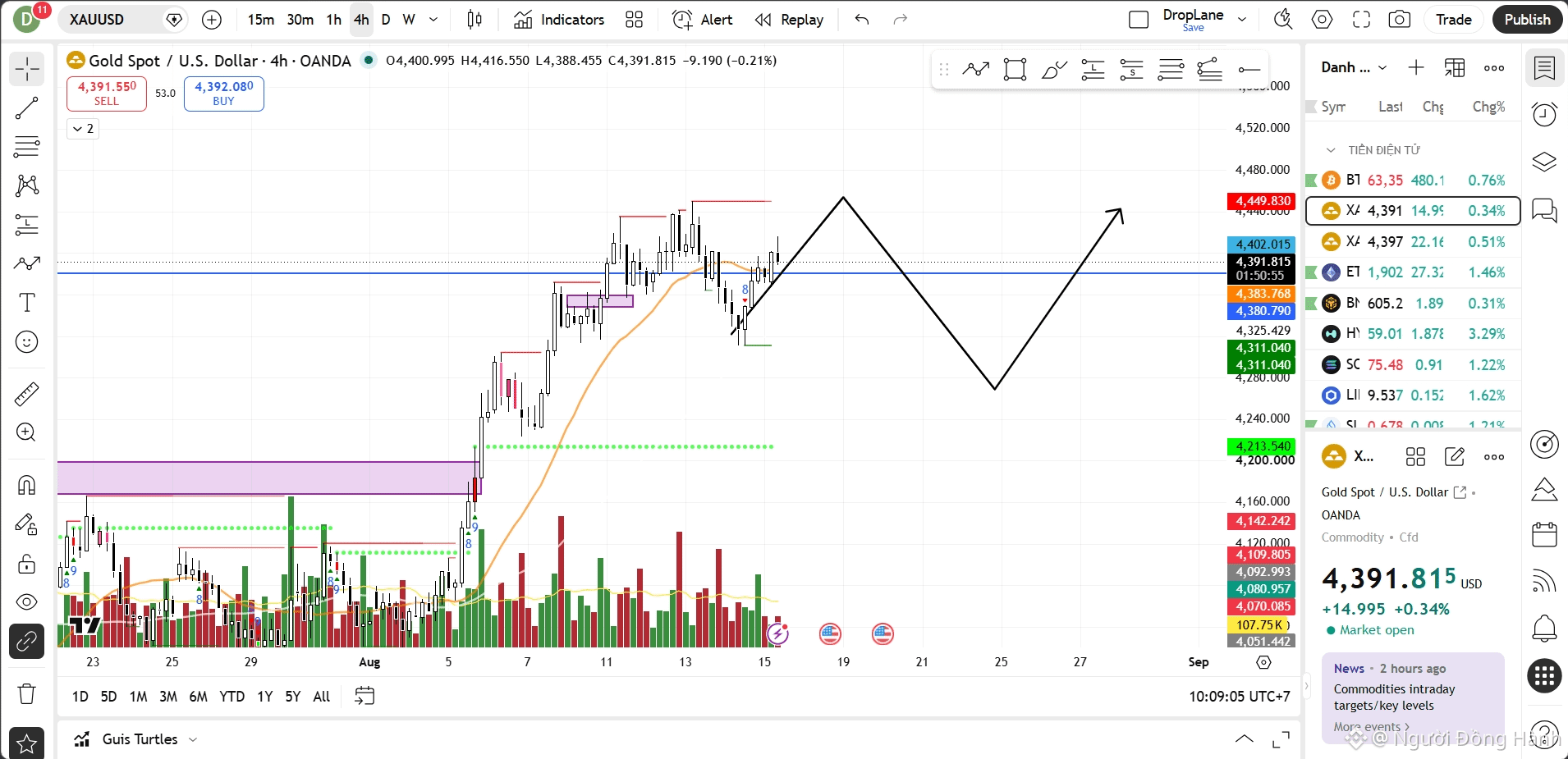The width and height of the screenshot is (1568, 759).
Task: Remove drawings with the trash icon
Action: pos(27,694)
